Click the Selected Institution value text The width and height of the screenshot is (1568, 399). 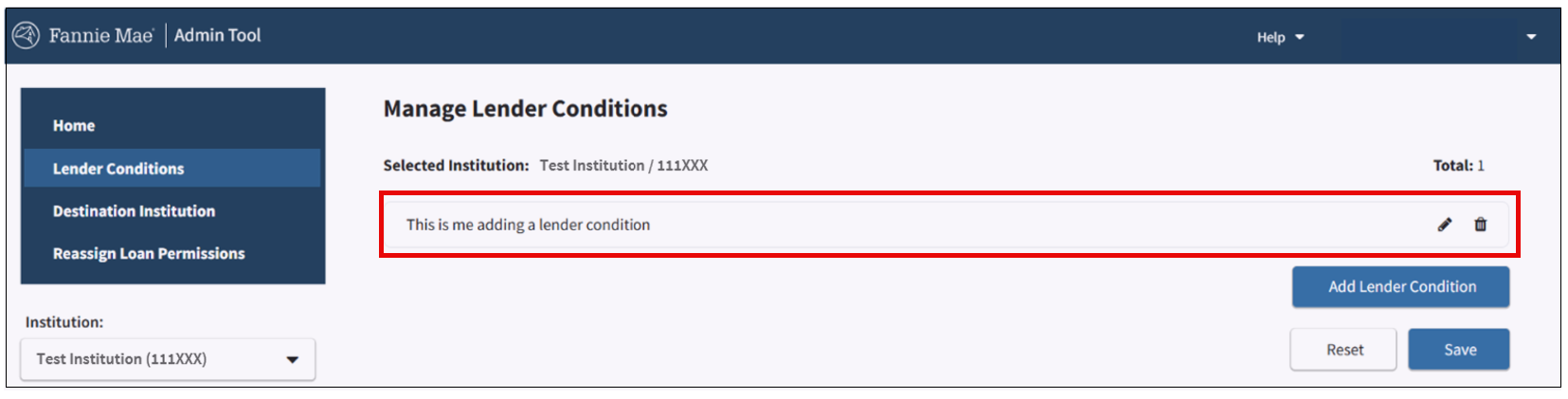click(x=623, y=166)
